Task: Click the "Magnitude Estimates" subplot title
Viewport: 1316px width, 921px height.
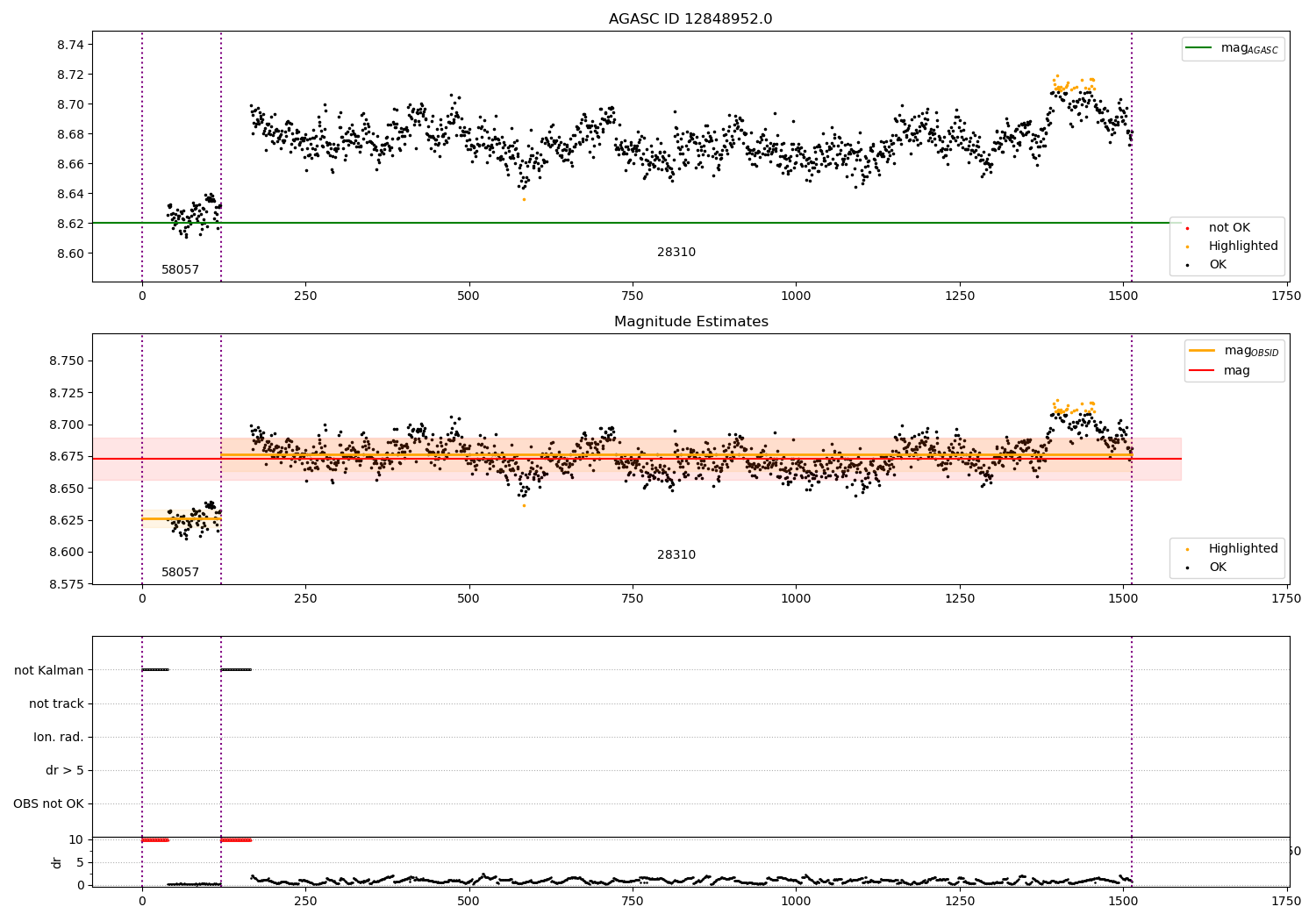Action: [691, 322]
